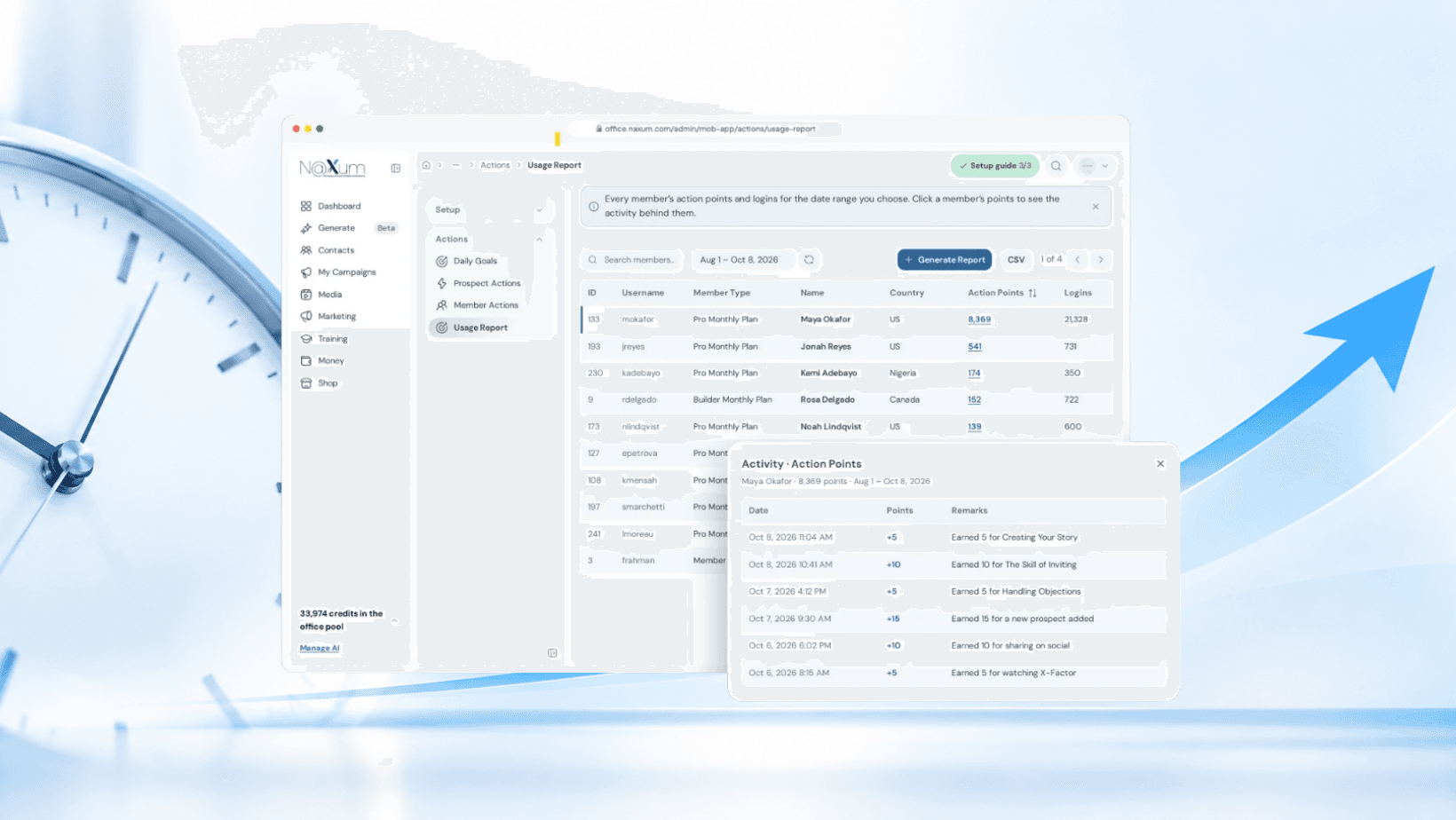Click the My Campaigns megaphone icon

click(306, 272)
